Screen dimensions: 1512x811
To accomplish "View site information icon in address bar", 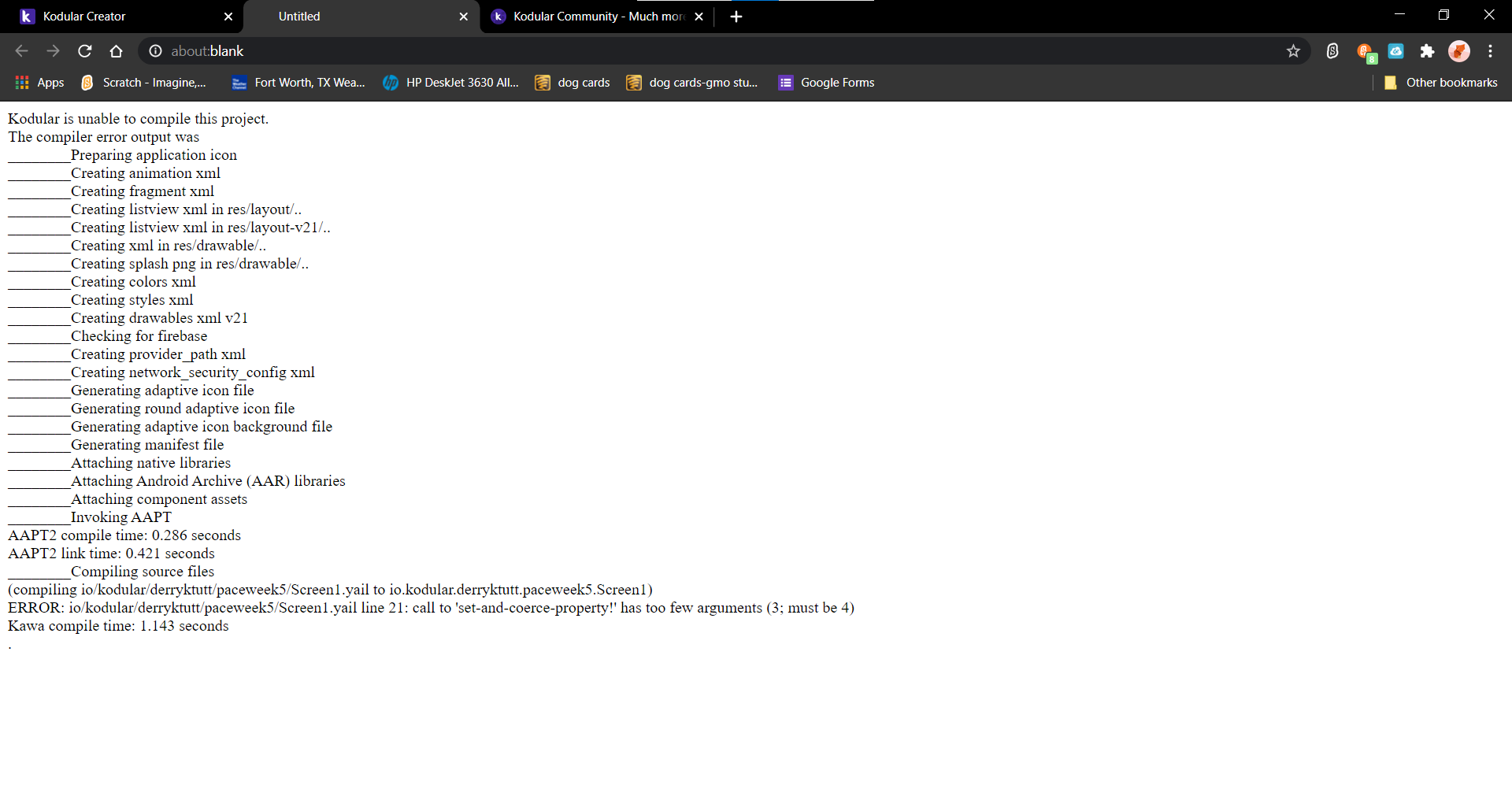I will pyautogui.click(x=156, y=51).
